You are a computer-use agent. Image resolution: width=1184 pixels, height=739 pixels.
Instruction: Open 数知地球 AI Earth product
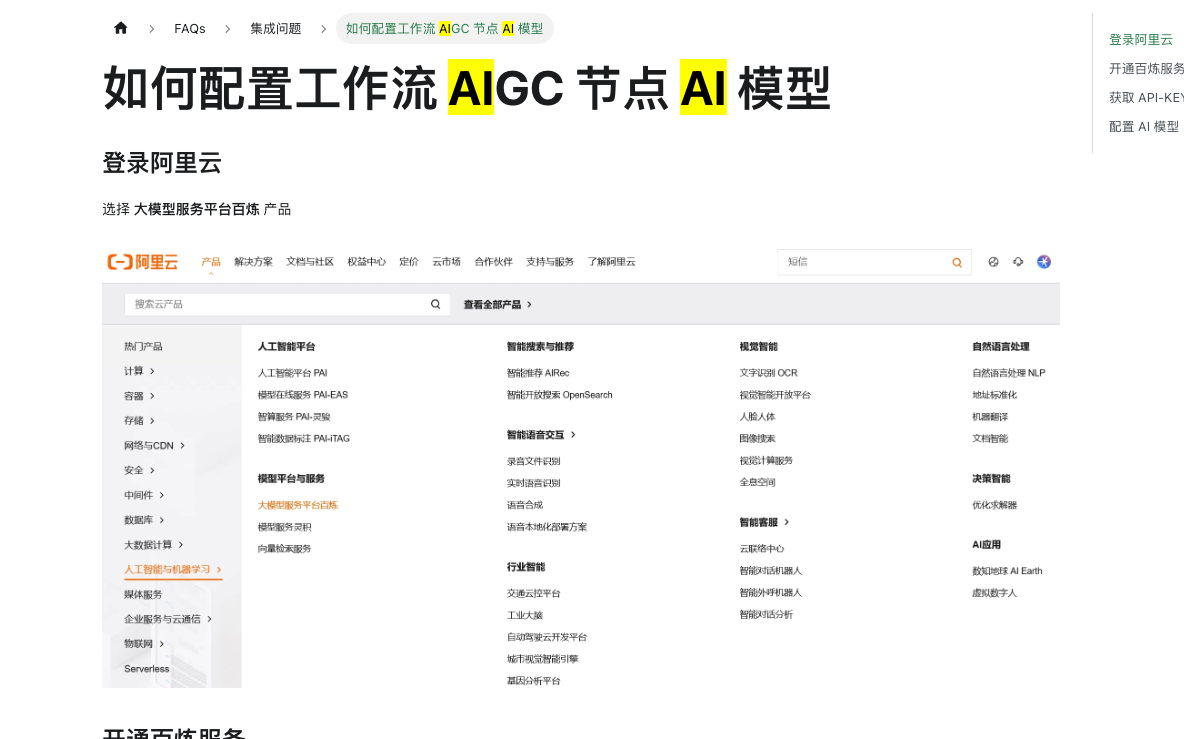1007,571
